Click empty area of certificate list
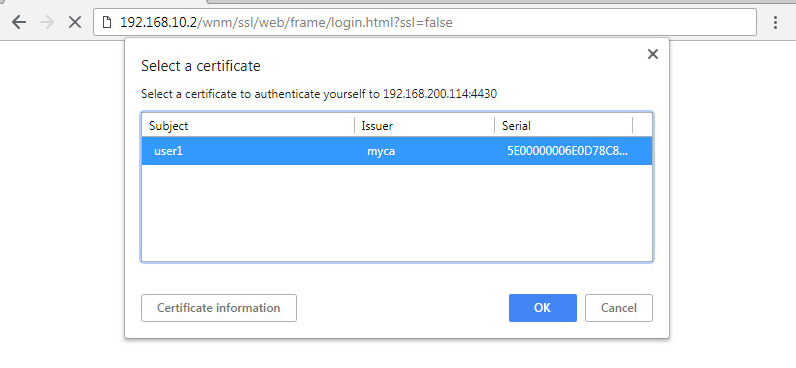Viewport: 796px width, 368px height. coord(397,213)
